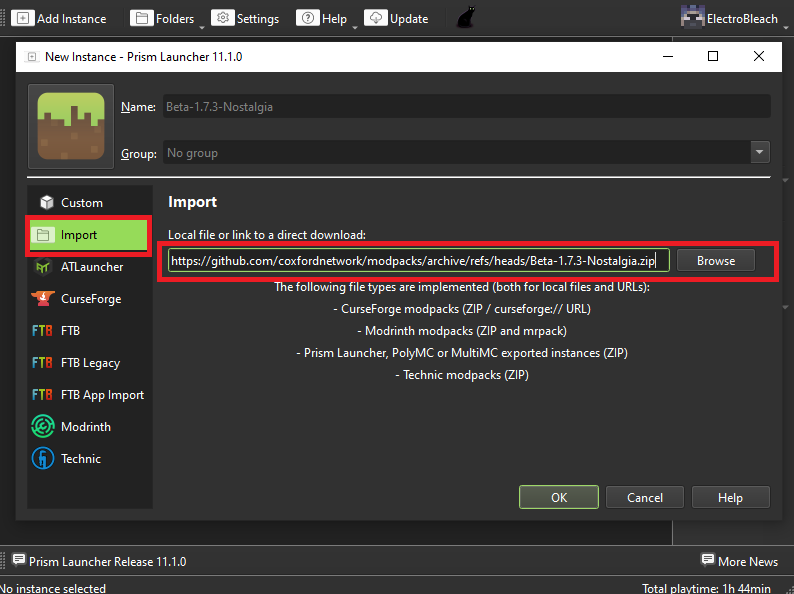Maximize the New Instance dialog
The height and width of the screenshot is (594, 794).
coord(712,56)
